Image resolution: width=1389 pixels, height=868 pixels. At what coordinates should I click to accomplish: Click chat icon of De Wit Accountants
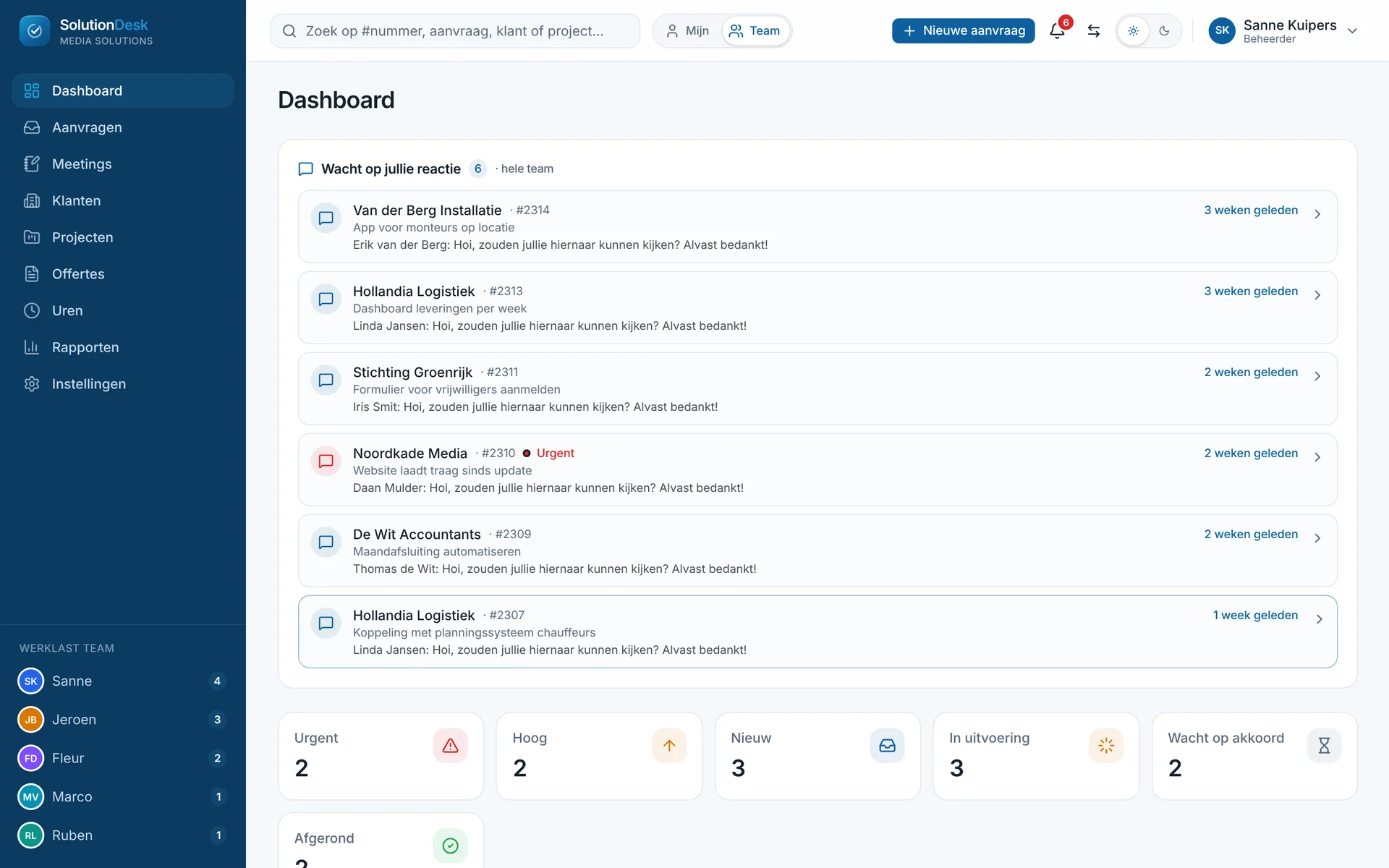(x=326, y=542)
